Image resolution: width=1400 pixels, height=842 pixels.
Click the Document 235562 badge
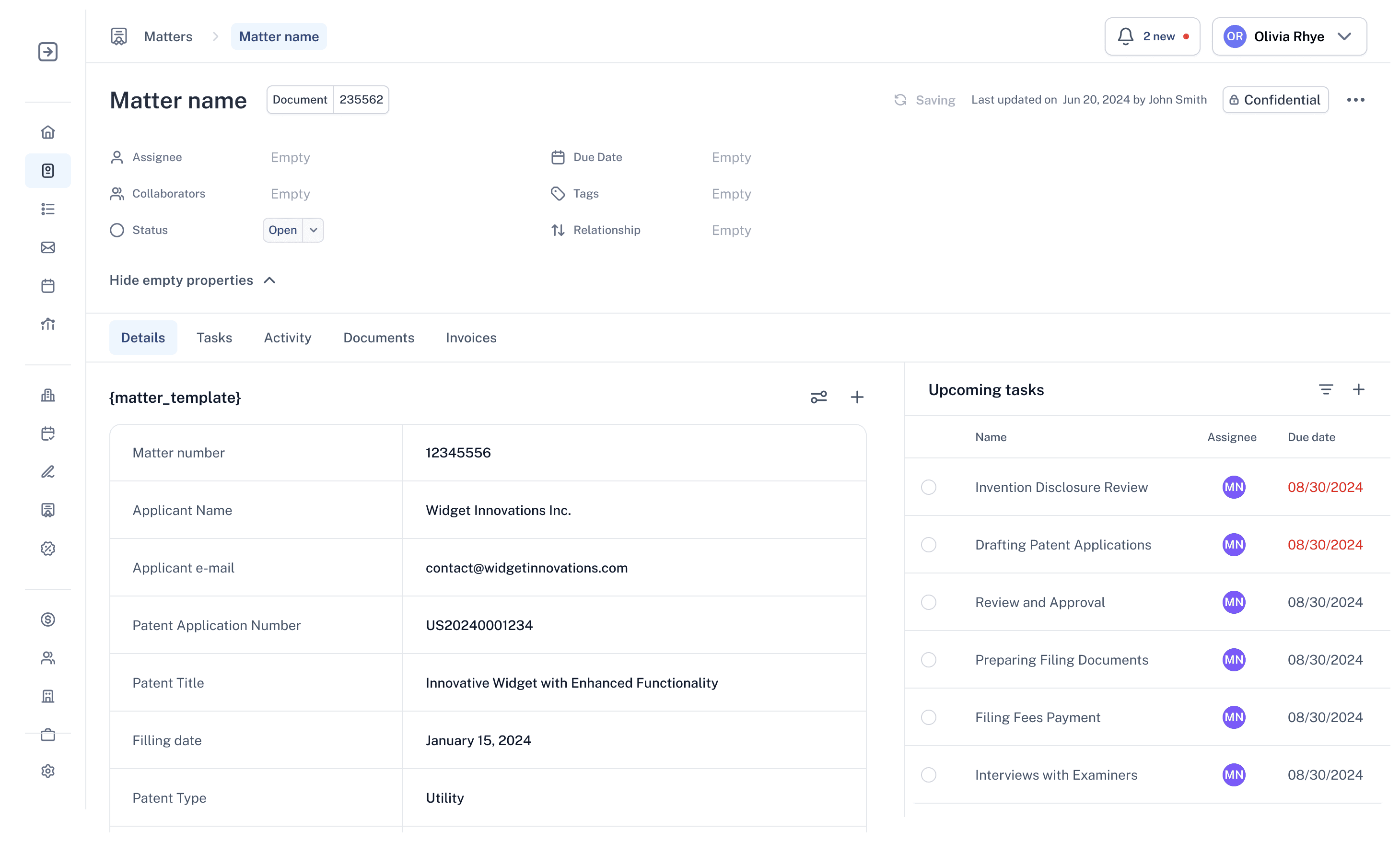click(328, 100)
